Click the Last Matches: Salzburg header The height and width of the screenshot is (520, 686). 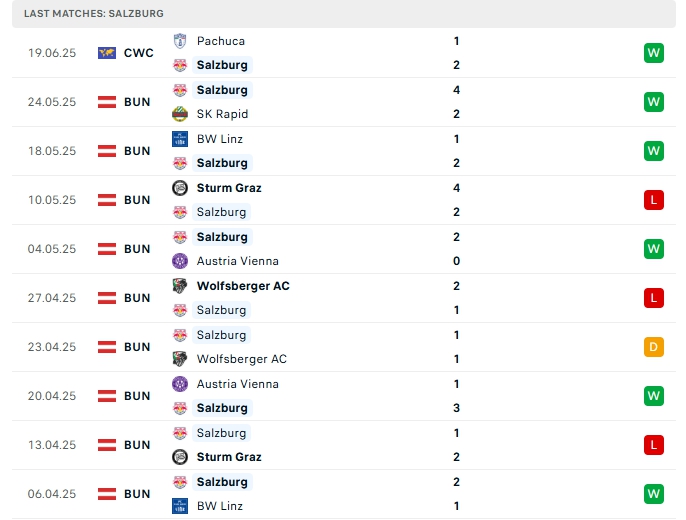coord(93,13)
